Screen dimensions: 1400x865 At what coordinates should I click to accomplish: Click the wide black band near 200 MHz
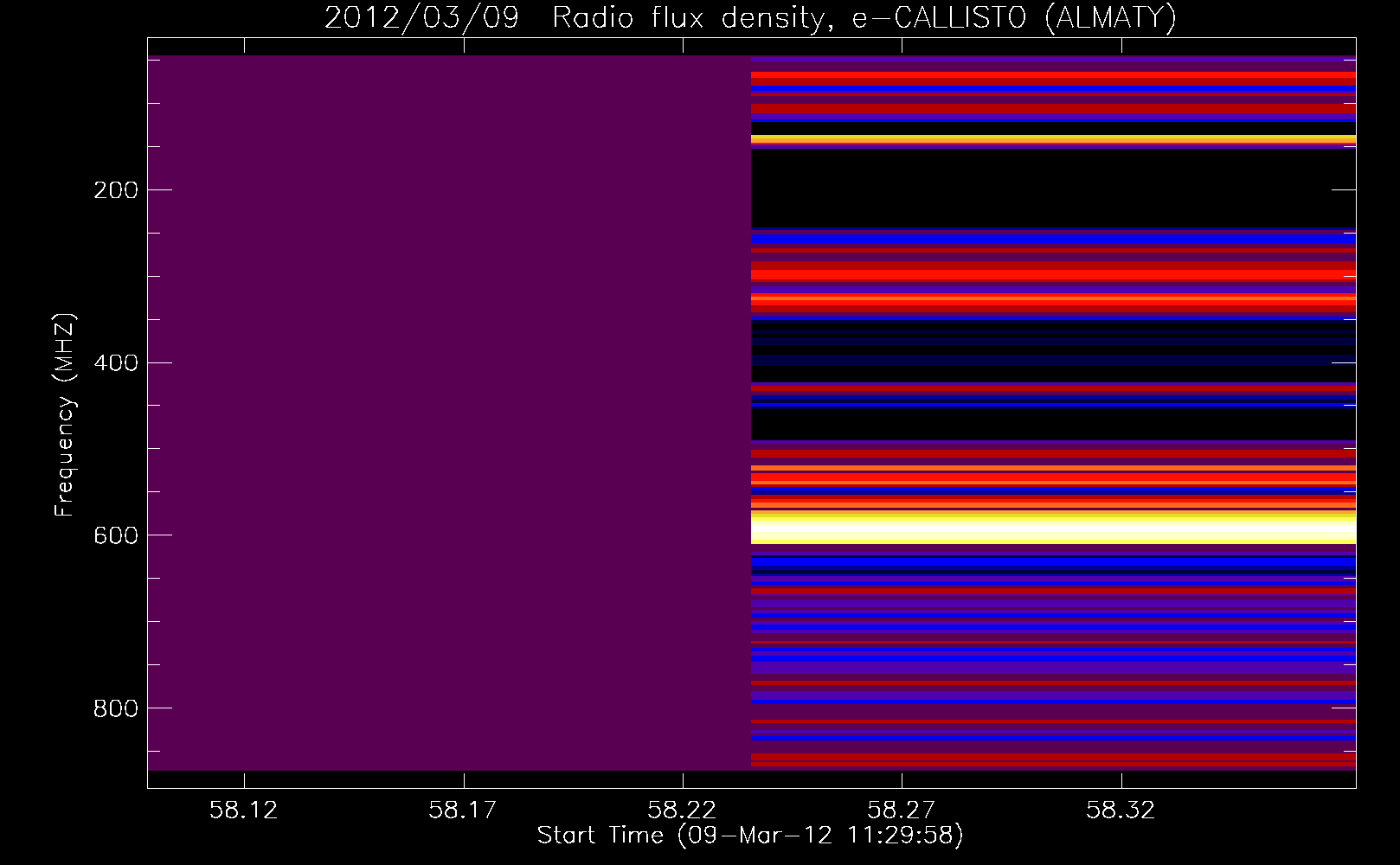1053,189
